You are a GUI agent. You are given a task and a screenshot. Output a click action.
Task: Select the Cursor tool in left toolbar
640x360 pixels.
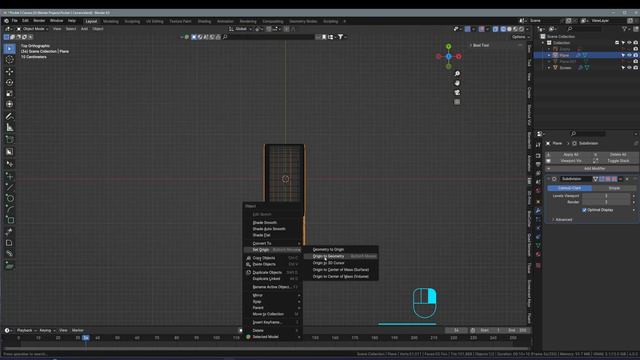[9, 60]
